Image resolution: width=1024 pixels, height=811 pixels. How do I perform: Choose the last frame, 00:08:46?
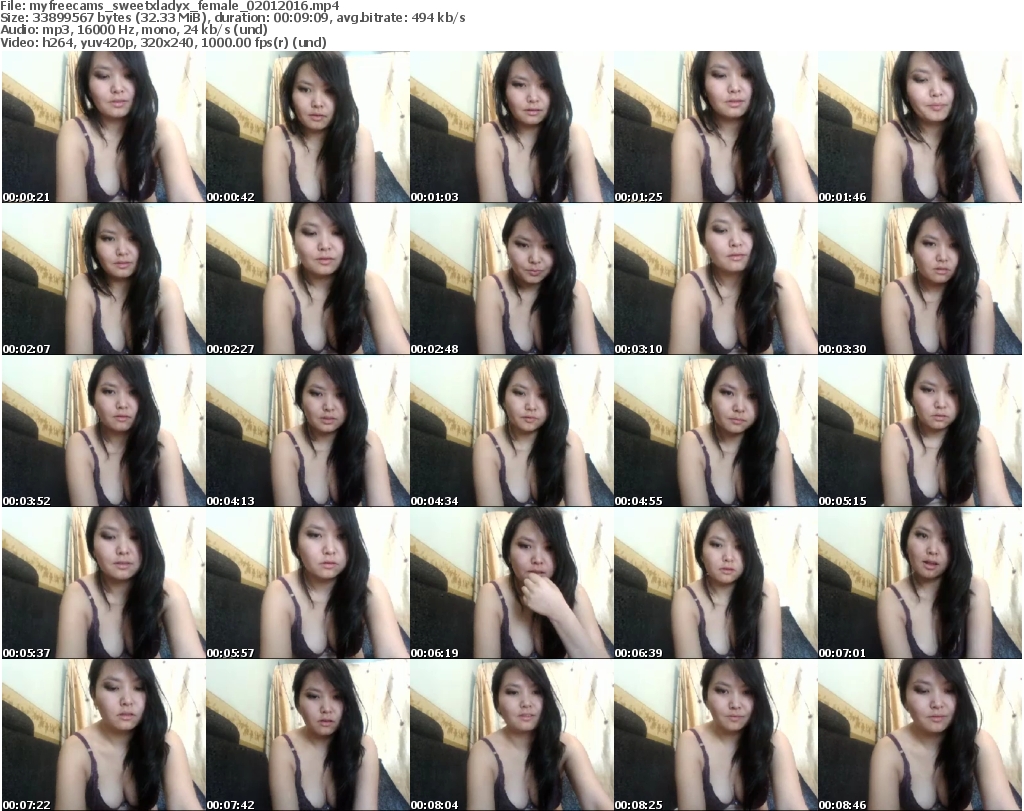click(920, 735)
